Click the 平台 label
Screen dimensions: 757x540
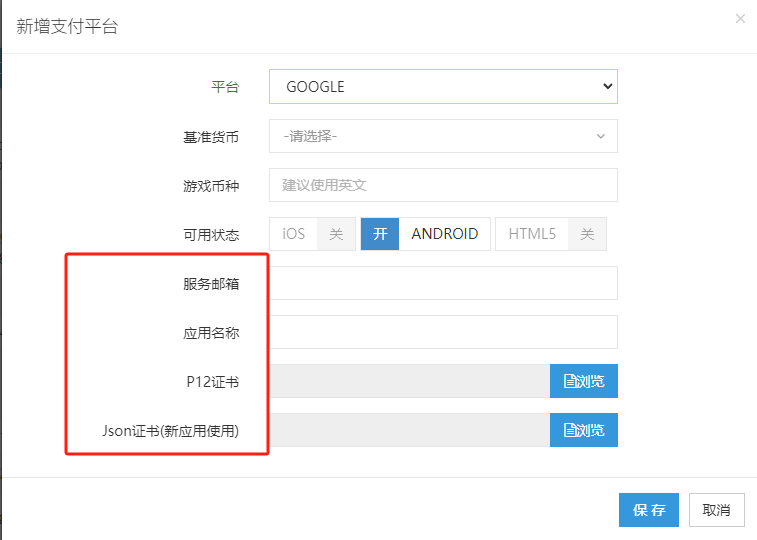(x=225, y=87)
